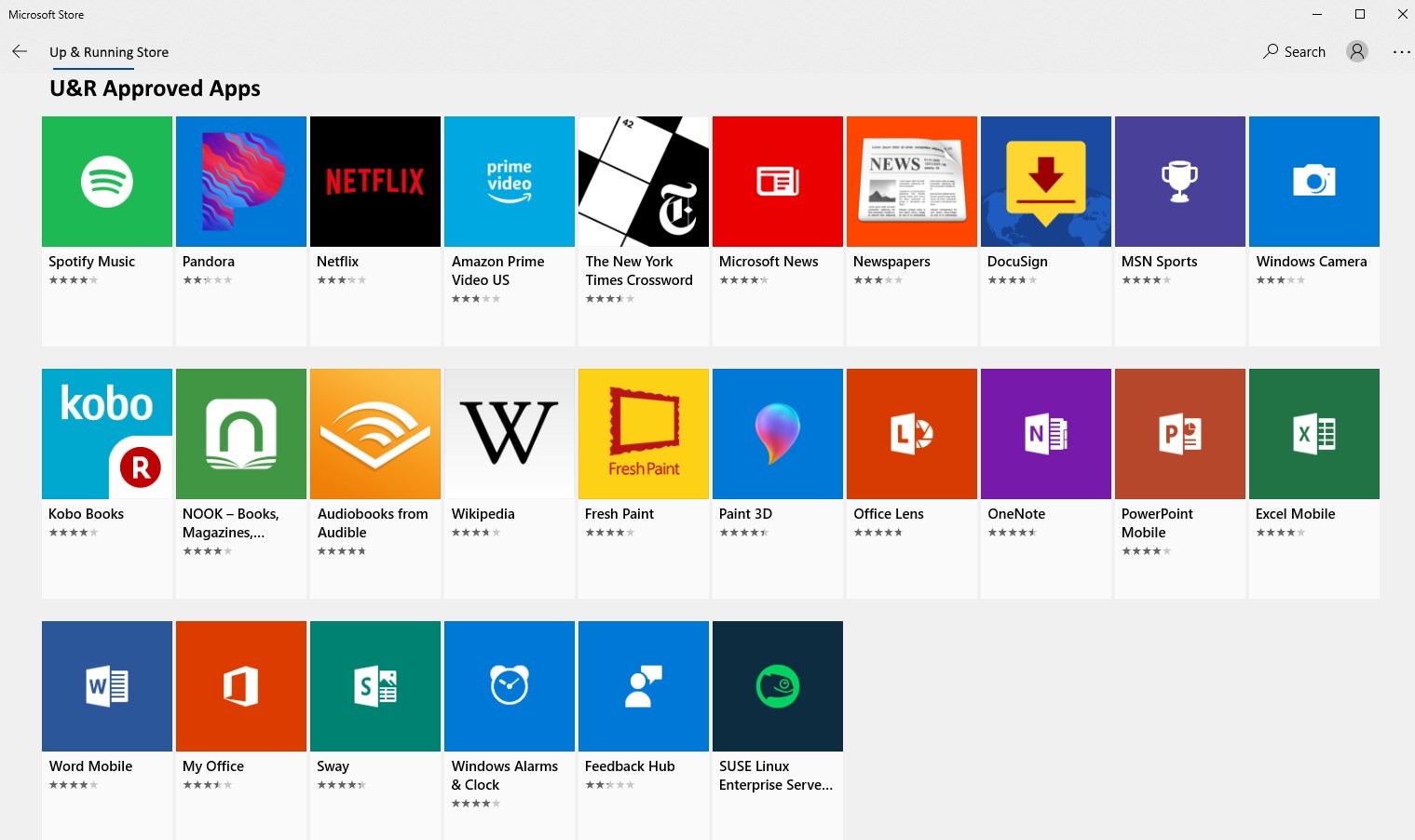Go back using the back arrow

(x=20, y=52)
